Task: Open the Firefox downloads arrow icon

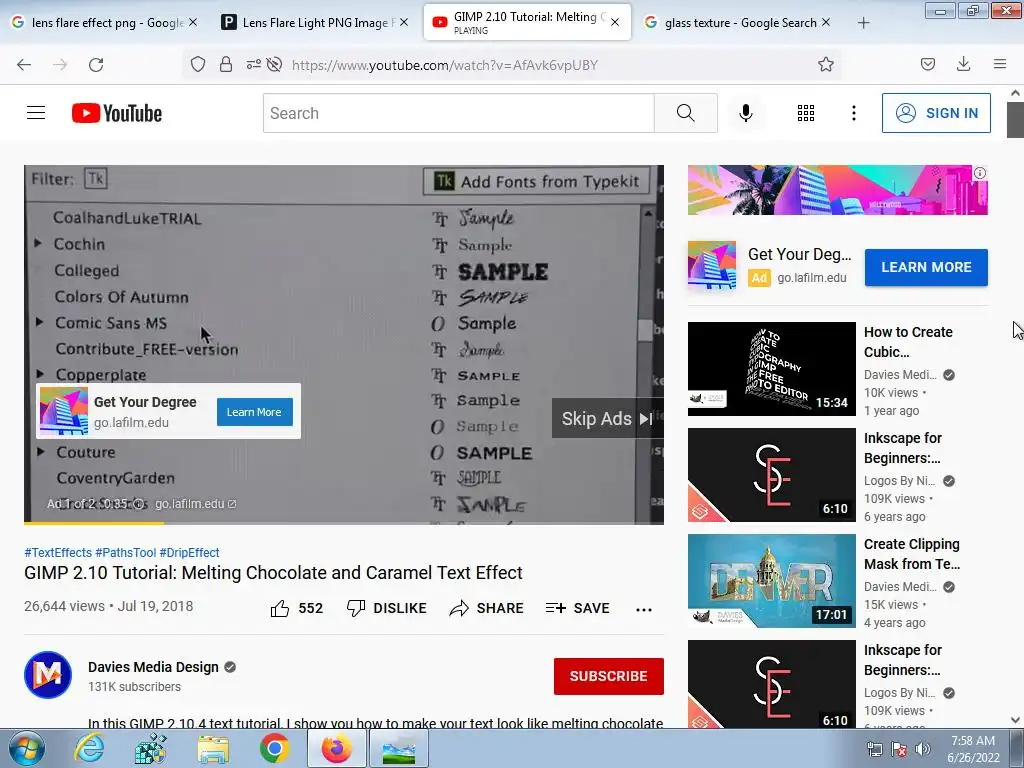Action: [963, 64]
